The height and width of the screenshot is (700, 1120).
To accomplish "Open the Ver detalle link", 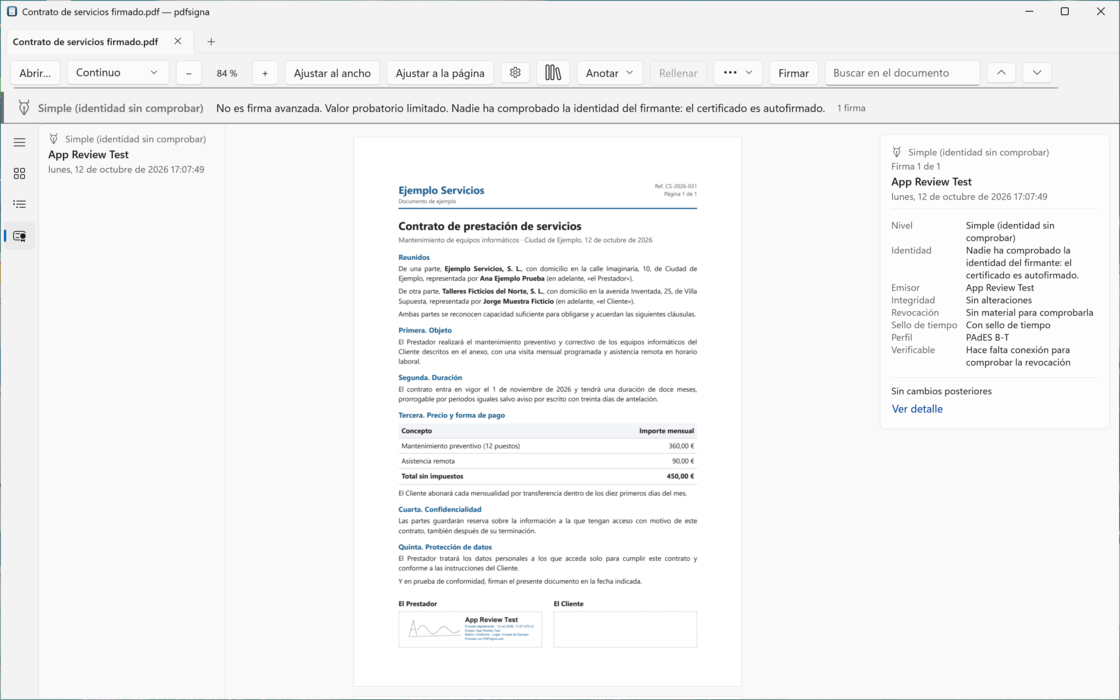I will coord(917,409).
